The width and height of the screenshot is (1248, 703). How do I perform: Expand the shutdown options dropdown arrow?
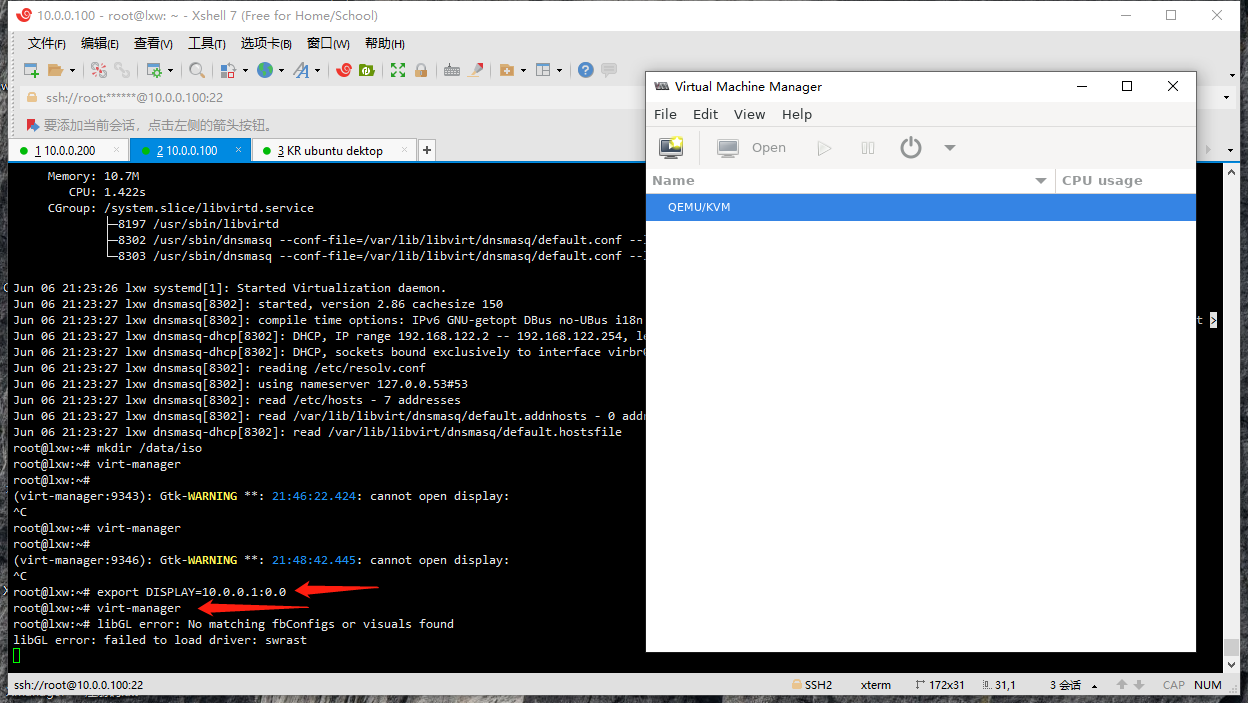pos(950,148)
